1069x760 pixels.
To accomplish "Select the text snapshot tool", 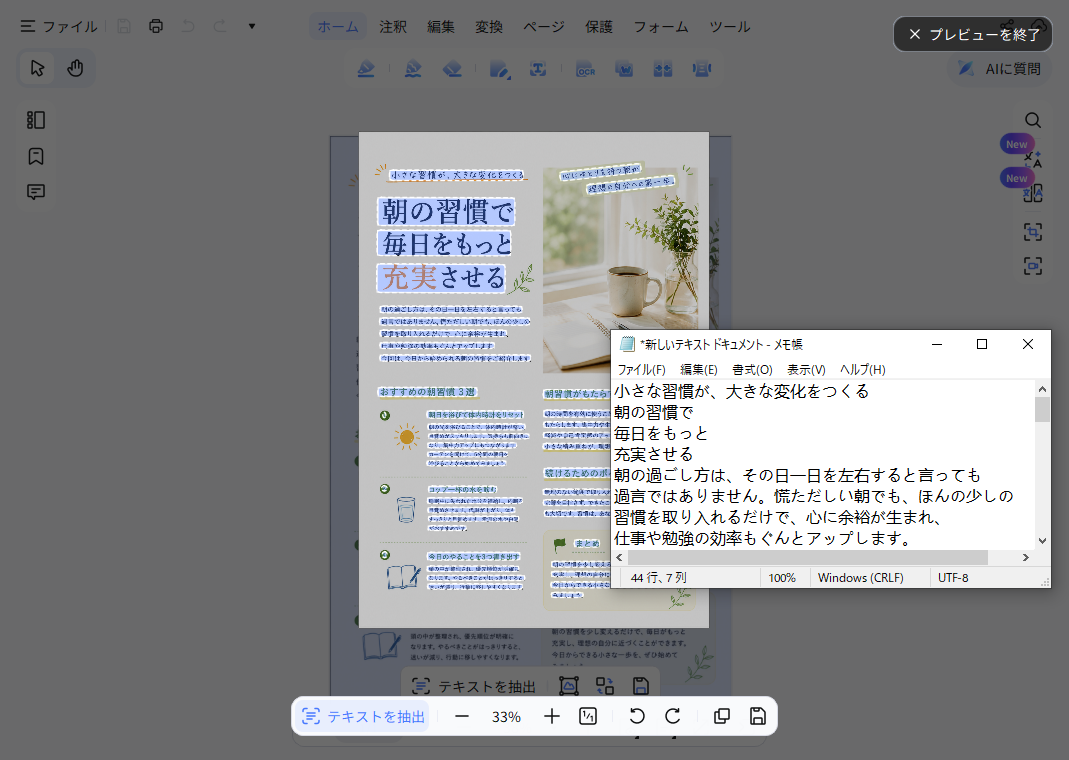I will (x=538, y=69).
